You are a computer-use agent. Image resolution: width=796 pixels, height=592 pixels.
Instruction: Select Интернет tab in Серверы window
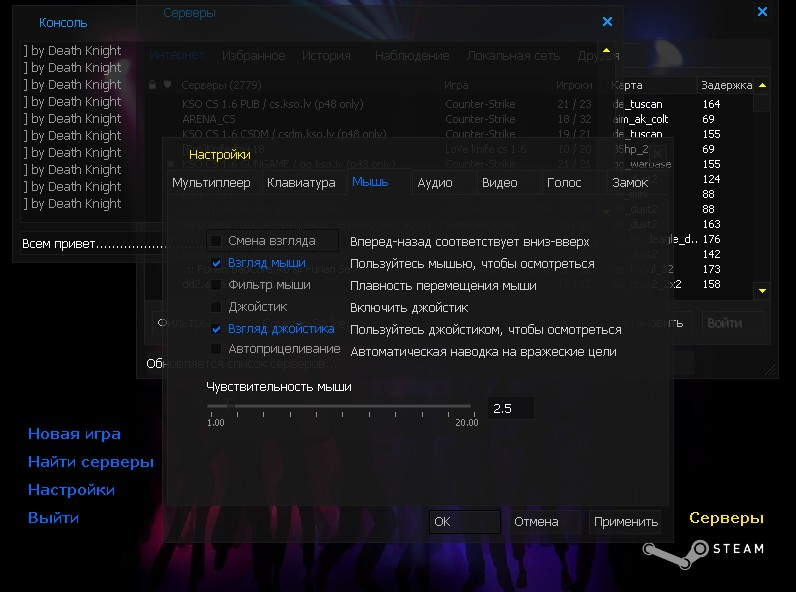[176, 55]
